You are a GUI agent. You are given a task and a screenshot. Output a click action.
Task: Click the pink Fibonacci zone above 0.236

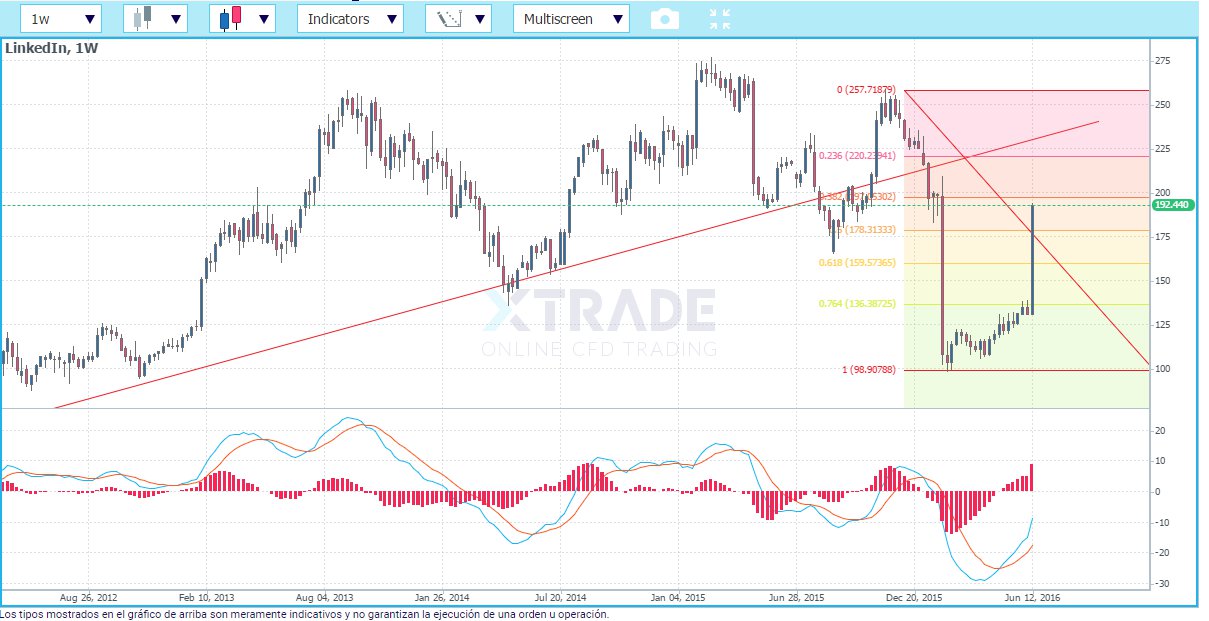click(x=1025, y=123)
